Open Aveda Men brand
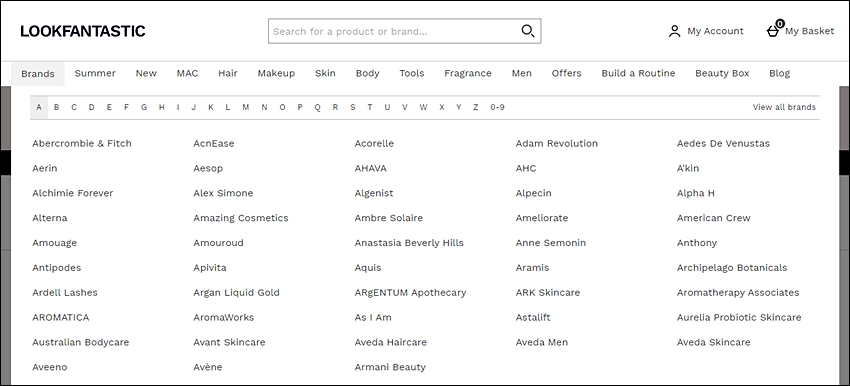 [542, 343]
